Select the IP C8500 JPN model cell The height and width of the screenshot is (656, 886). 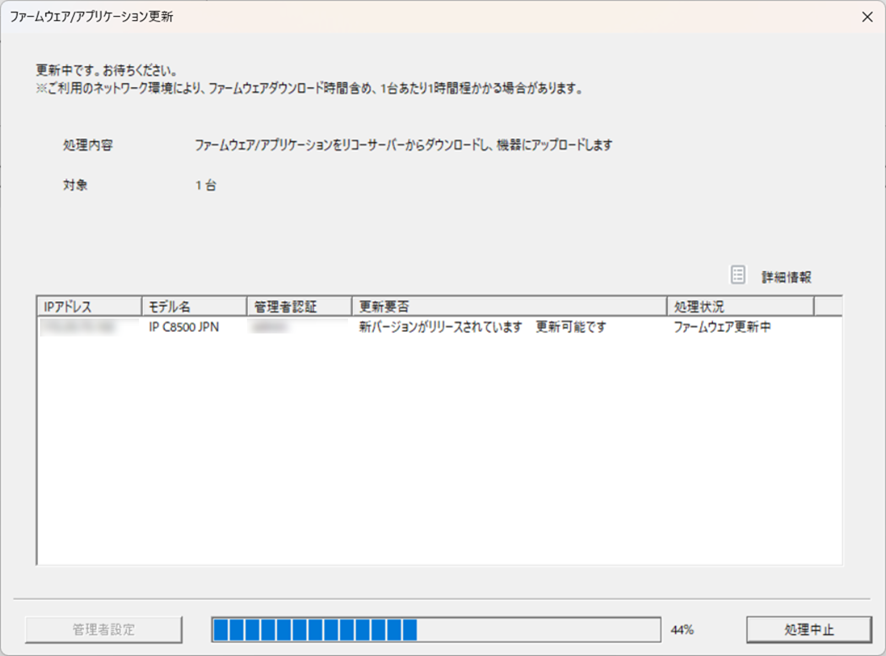tap(184, 327)
